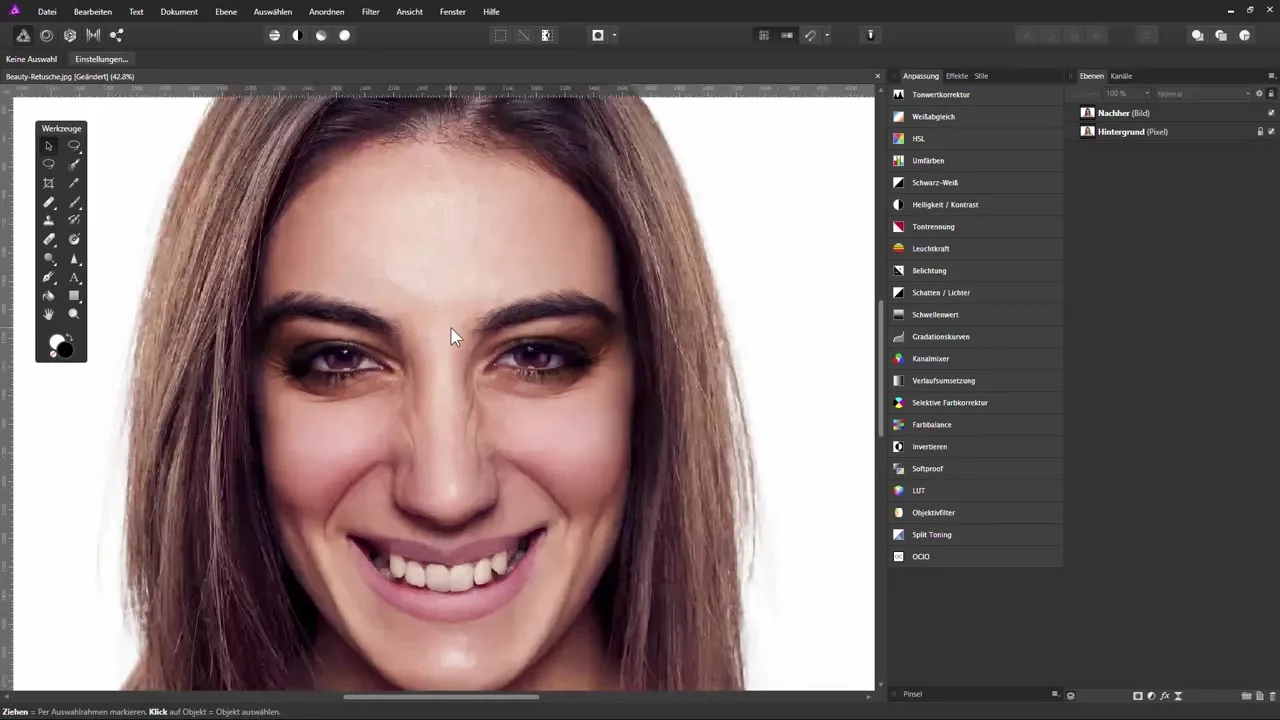Add layer effects via fx icon
The width and height of the screenshot is (1280, 720).
coord(1165,695)
